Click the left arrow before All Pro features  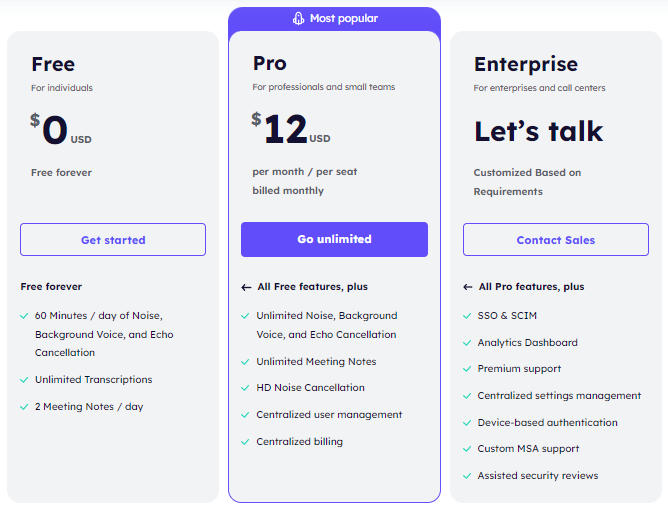[x=467, y=287]
